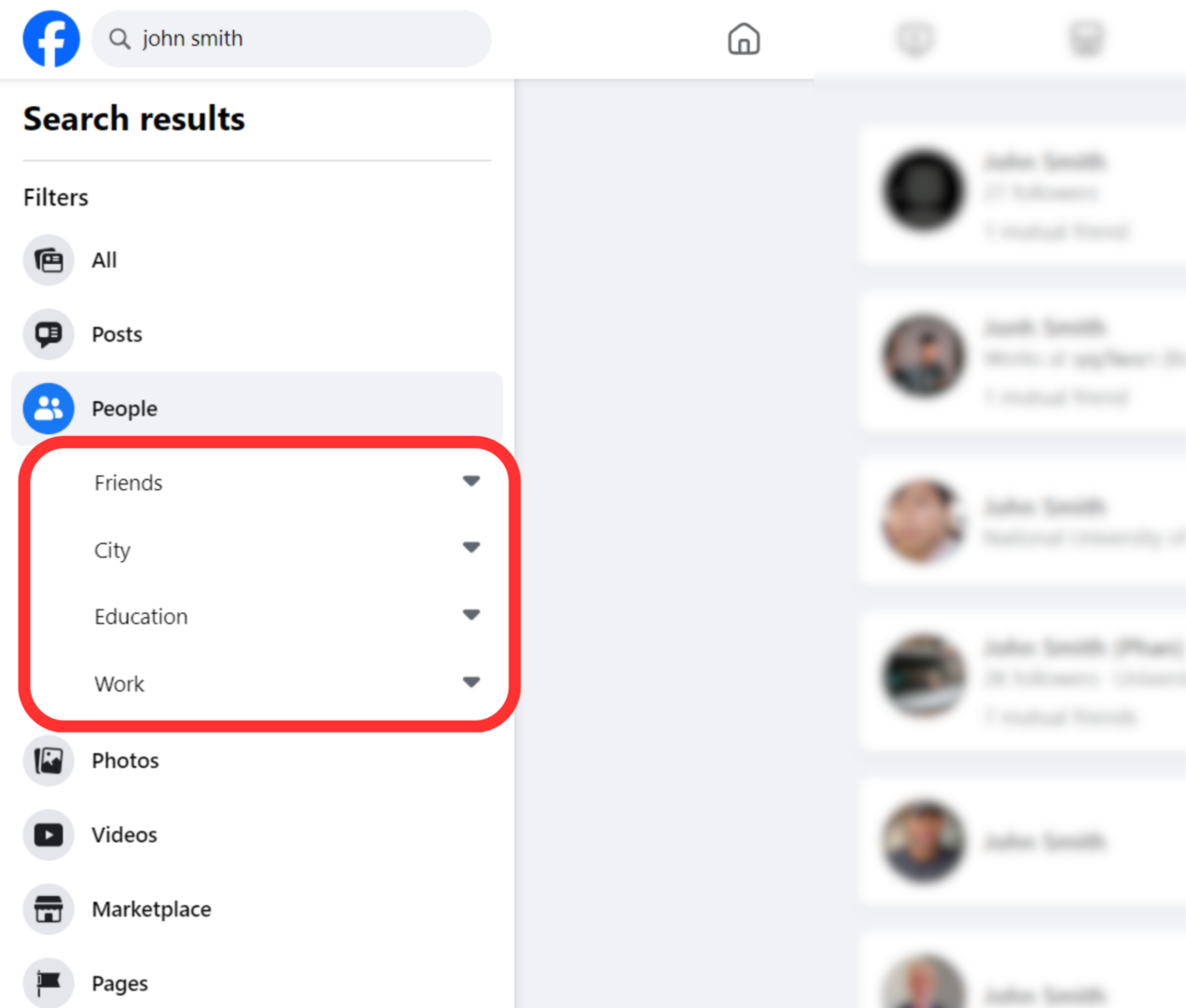The width and height of the screenshot is (1186, 1008).
Task: Open the first John Smith profile result
Action: point(1045,161)
